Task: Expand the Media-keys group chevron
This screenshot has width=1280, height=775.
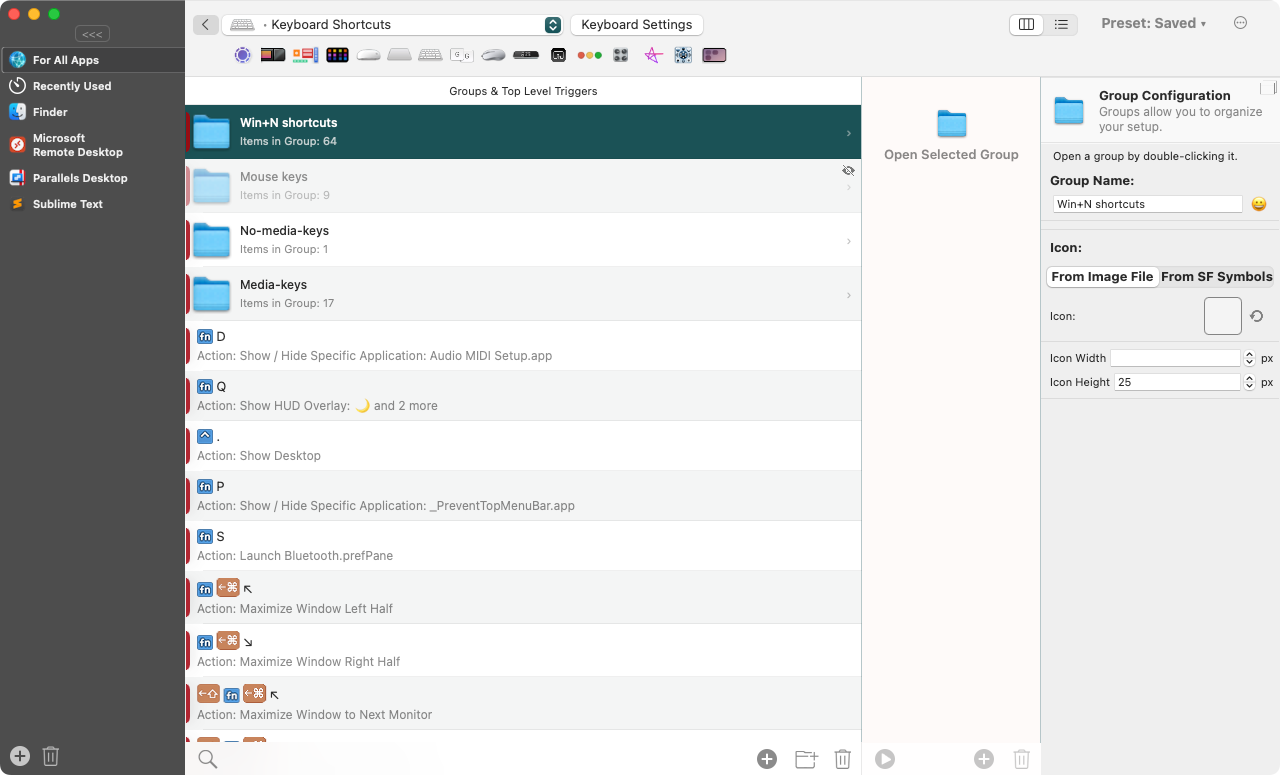Action: click(x=849, y=295)
